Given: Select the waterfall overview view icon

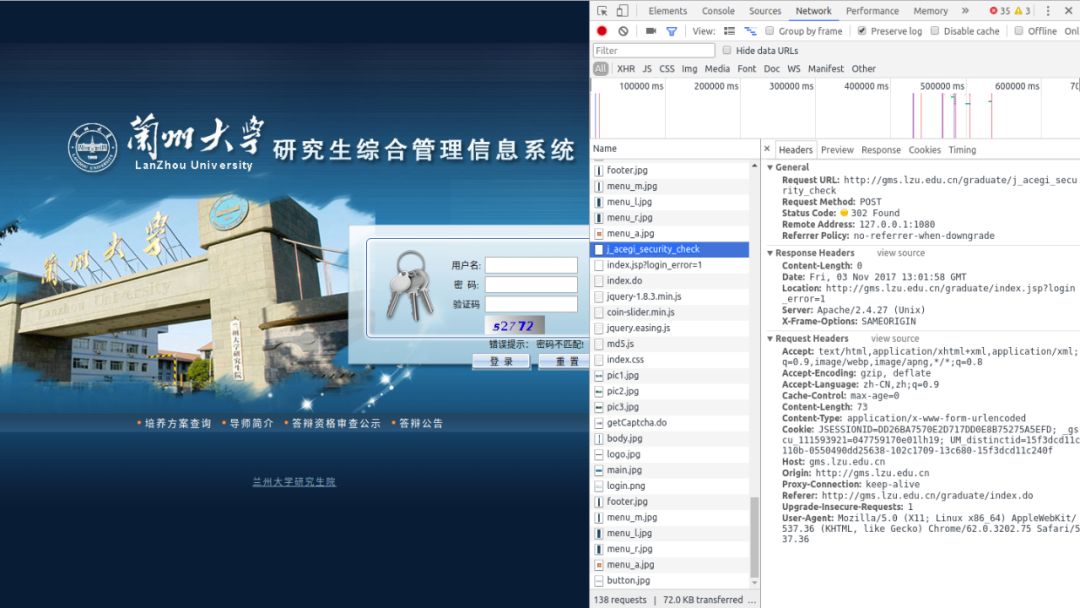Looking at the screenshot, I should click(x=750, y=31).
